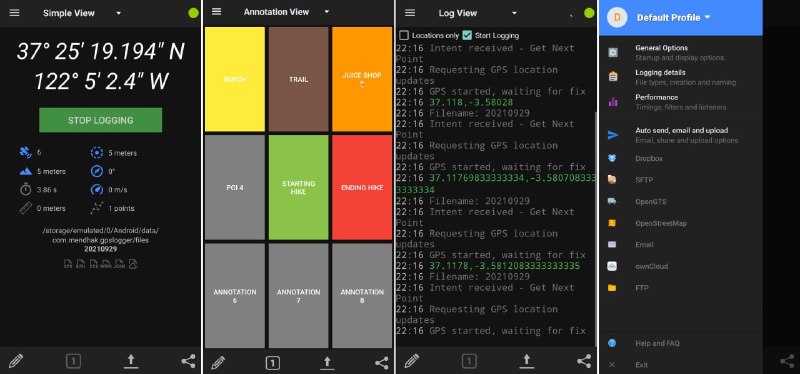The width and height of the screenshot is (800, 374).
Task: Click Exit in the drawer
Action: coord(681,365)
